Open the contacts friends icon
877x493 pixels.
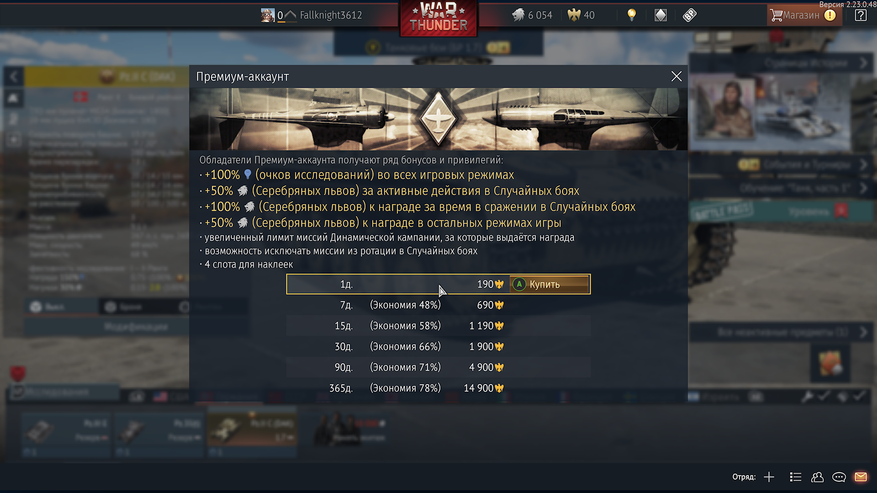point(817,477)
